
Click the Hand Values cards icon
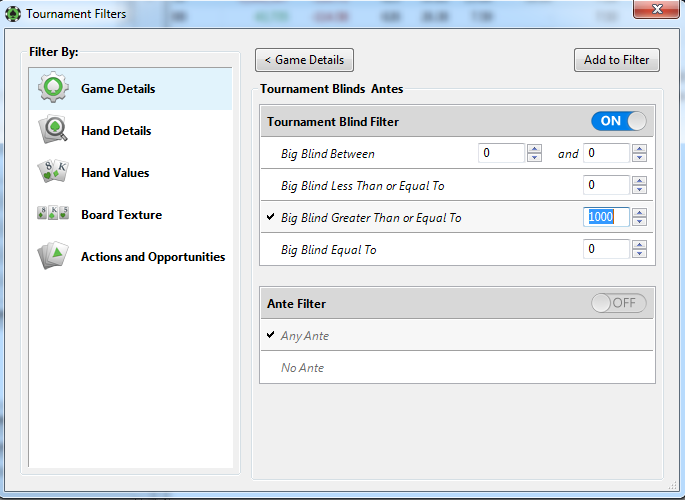pos(53,172)
